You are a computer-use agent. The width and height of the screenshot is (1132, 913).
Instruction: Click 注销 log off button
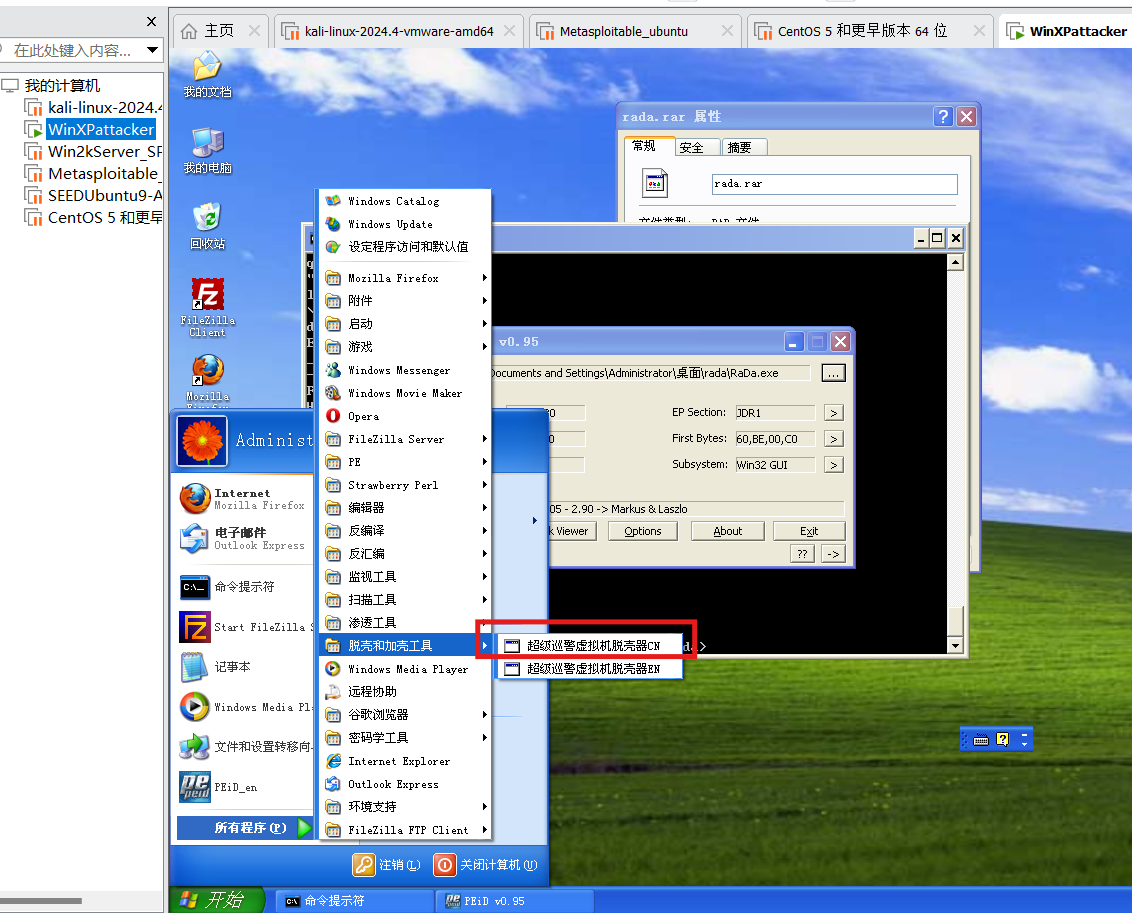click(x=387, y=865)
